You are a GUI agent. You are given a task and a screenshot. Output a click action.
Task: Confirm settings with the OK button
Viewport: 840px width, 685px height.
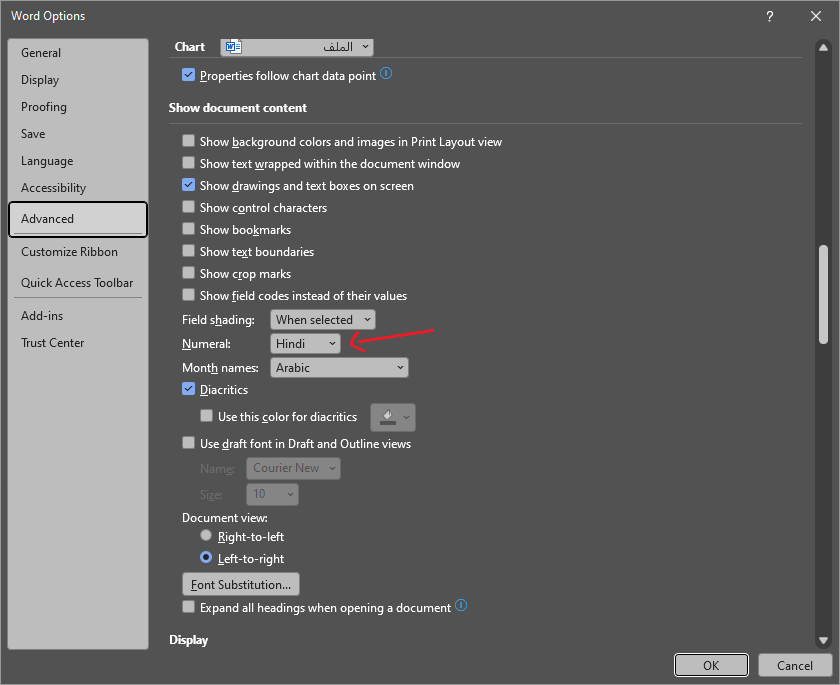(711, 665)
